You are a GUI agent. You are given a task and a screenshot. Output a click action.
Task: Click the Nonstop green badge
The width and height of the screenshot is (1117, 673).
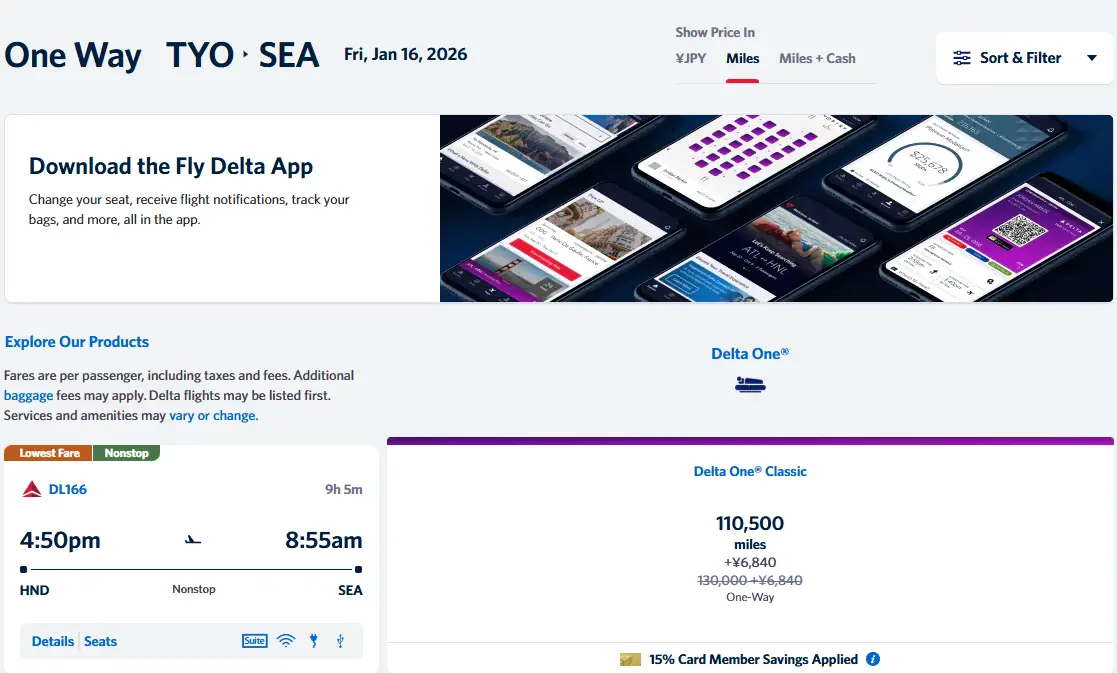[x=126, y=453]
